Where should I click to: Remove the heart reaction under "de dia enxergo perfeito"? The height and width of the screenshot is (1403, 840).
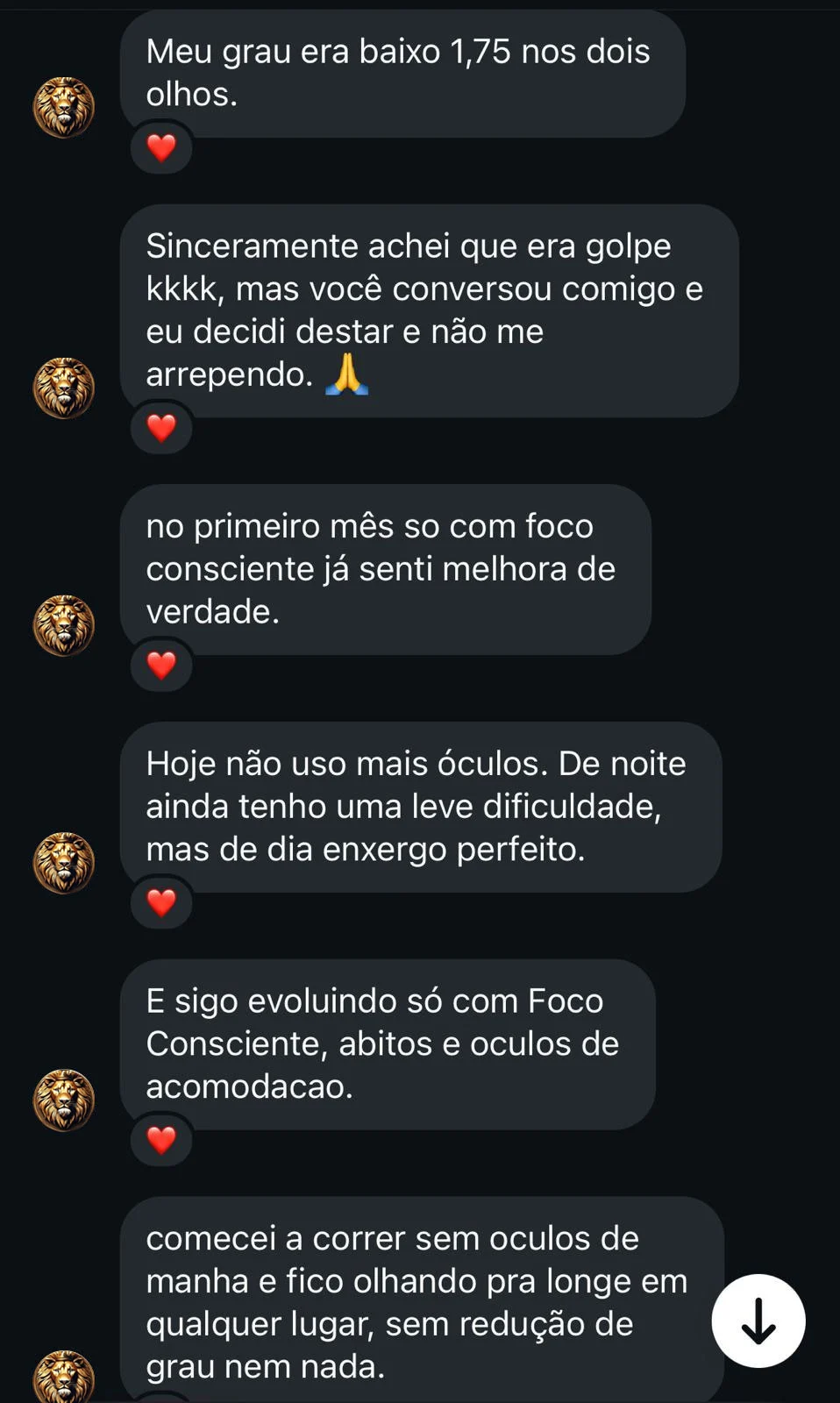pos(161,902)
